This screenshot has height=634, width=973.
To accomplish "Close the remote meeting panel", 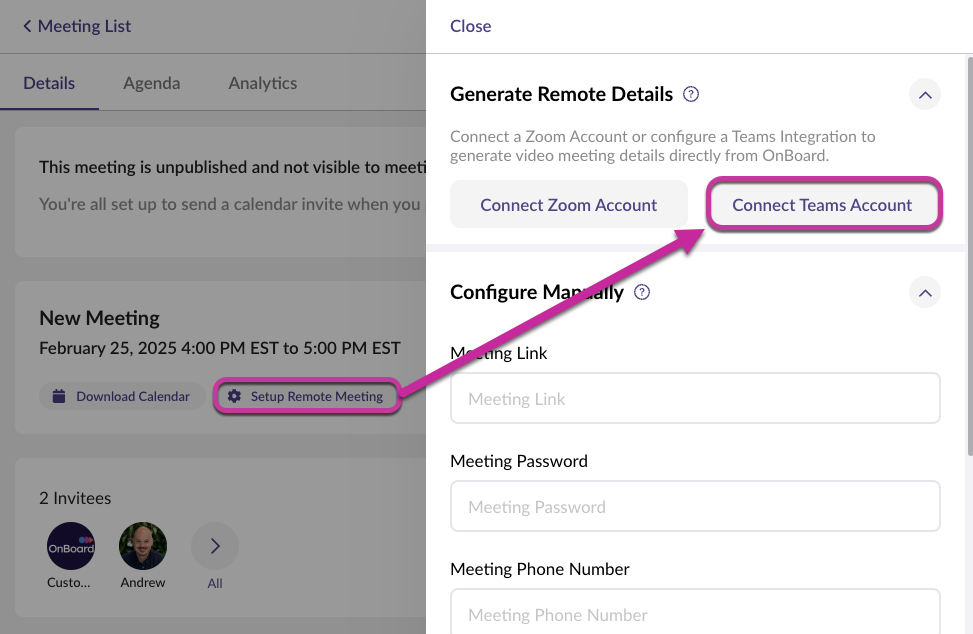I will (470, 26).
